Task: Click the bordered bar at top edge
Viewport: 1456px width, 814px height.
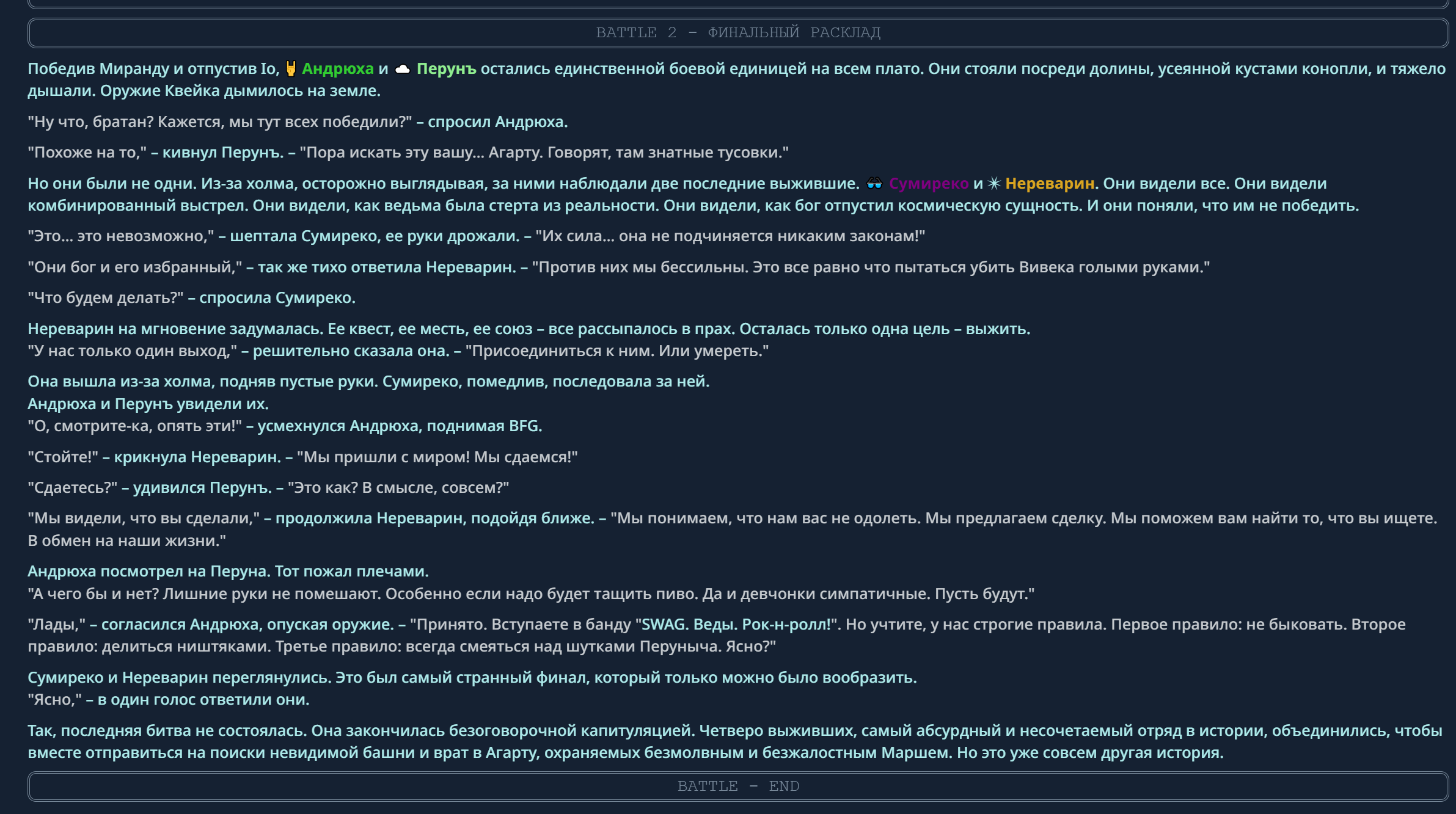Action: click(737, 3)
